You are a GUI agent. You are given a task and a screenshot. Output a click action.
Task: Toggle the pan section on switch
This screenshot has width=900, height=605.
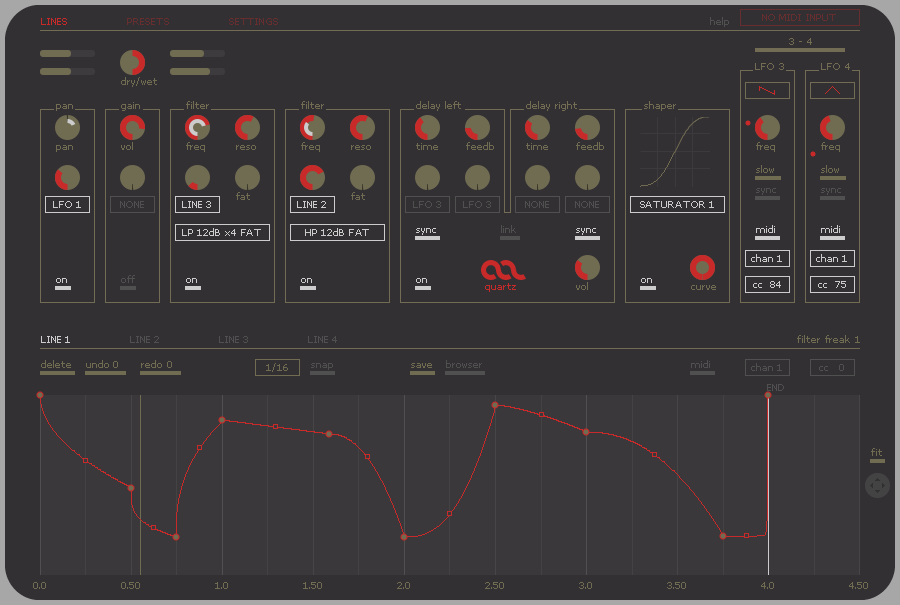pyautogui.click(x=62, y=284)
